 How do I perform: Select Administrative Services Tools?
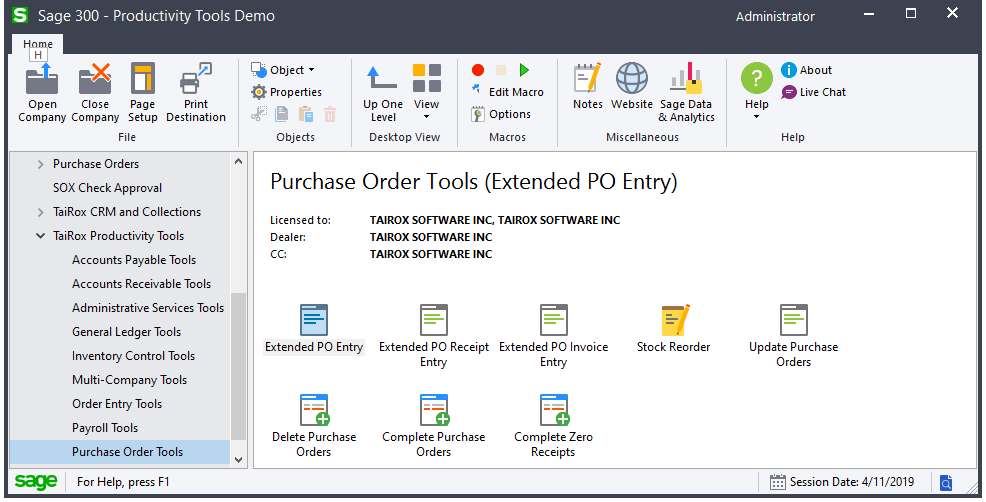click(148, 307)
